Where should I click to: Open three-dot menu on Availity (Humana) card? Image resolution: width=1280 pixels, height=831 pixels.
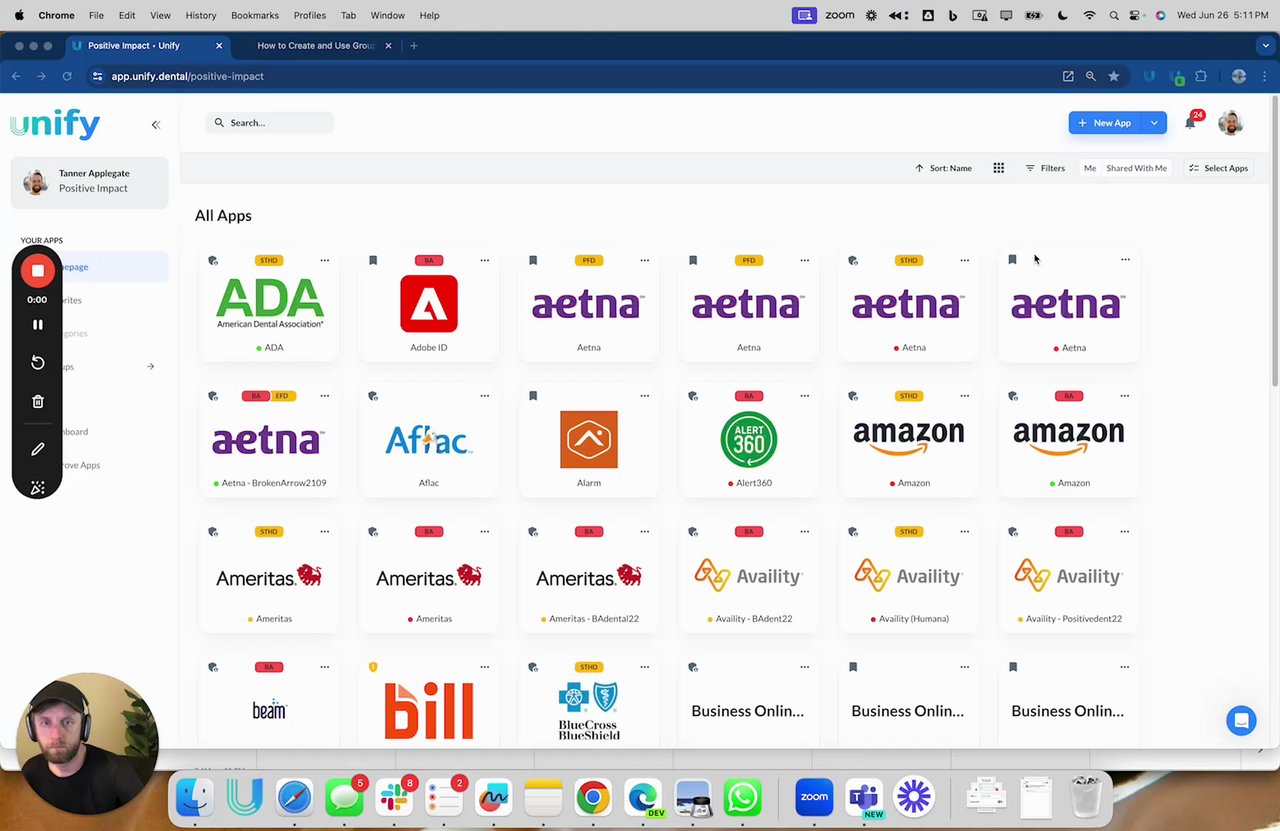tap(964, 532)
